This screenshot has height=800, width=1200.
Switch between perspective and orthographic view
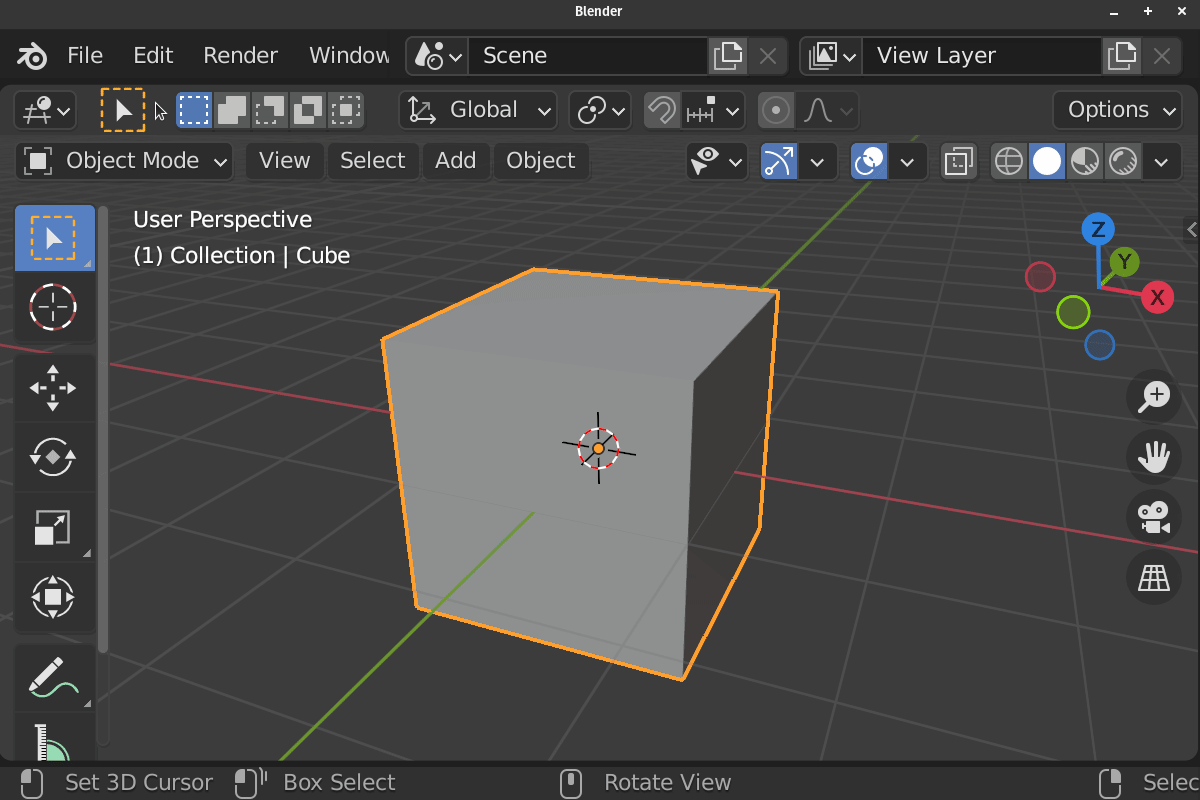1154,577
